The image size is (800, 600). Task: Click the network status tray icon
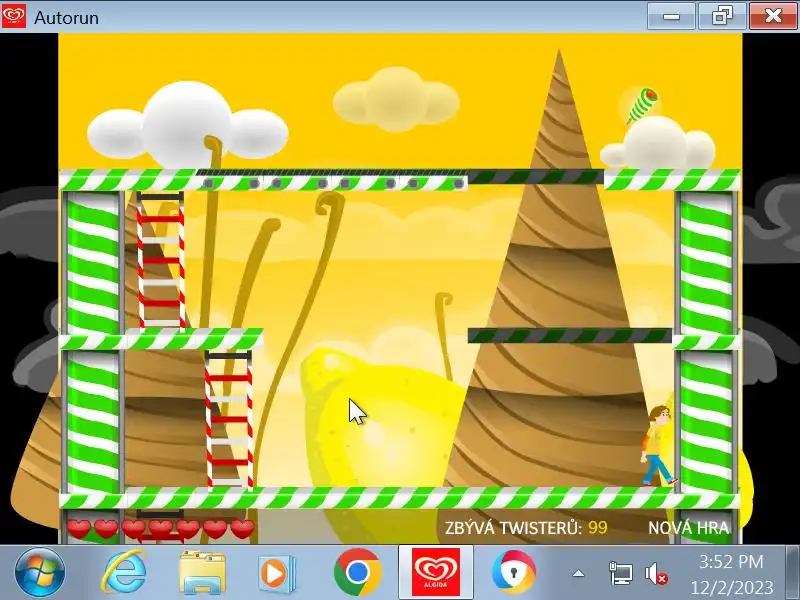pyautogui.click(x=620, y=573)
